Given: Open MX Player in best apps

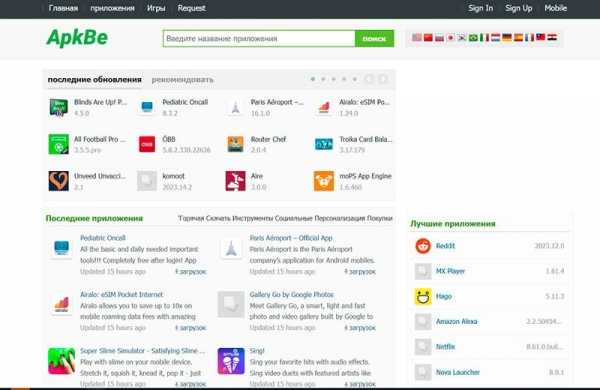Looking at the screenshot, I should point(450,271).
